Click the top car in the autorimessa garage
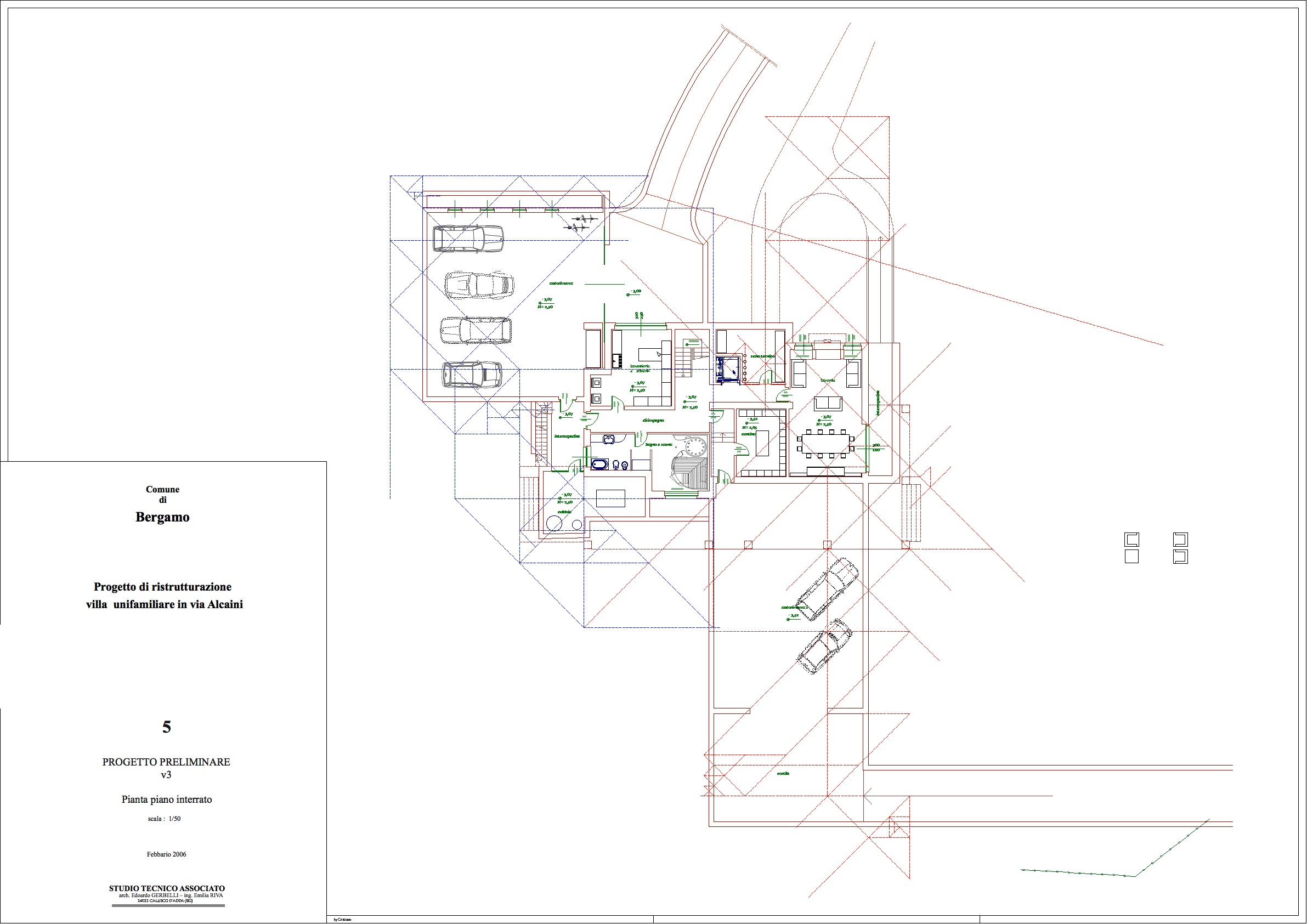 [x=468, y=239]
